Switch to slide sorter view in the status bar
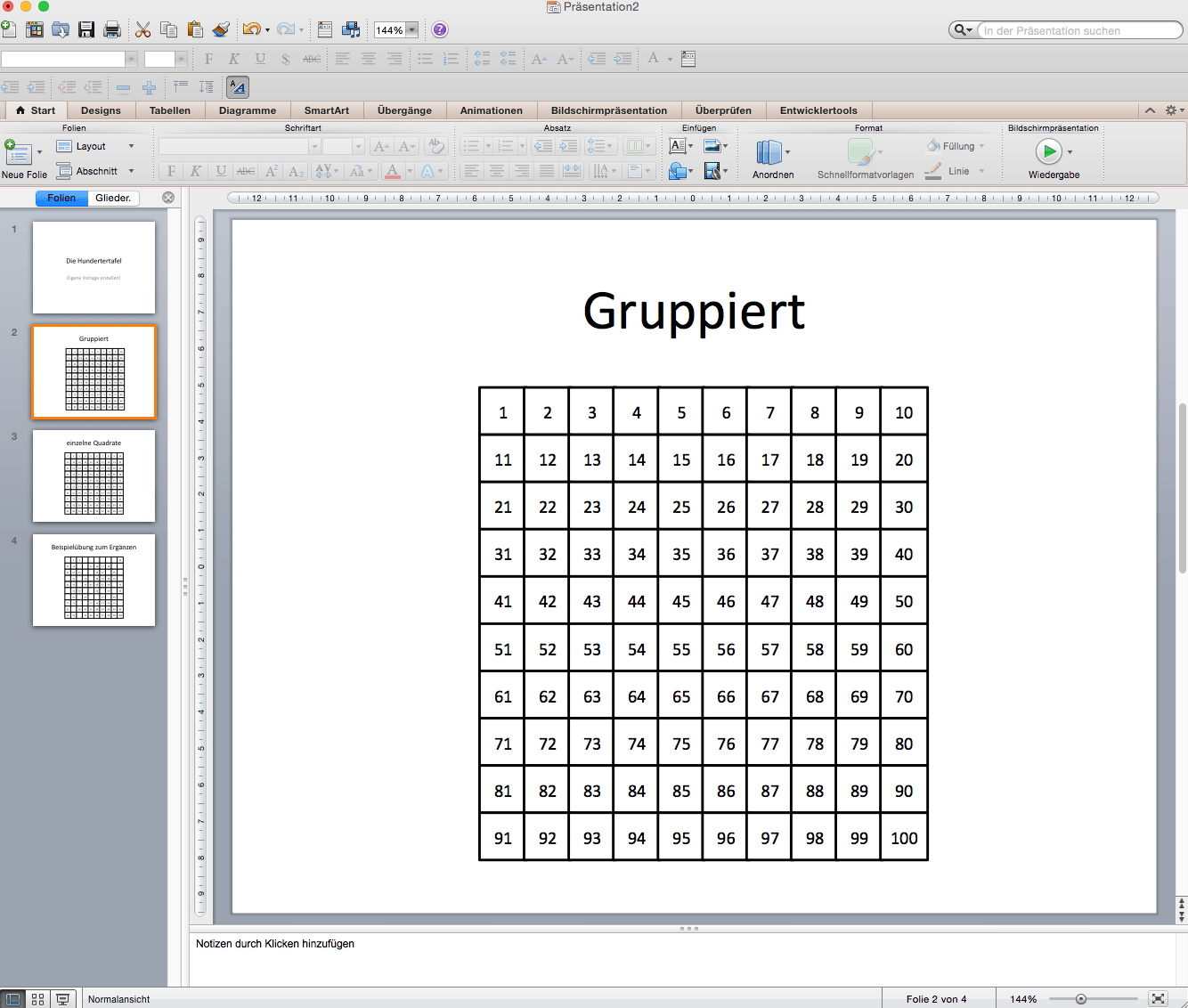This screenshot has height=1008, width=1188. point(37,999)
